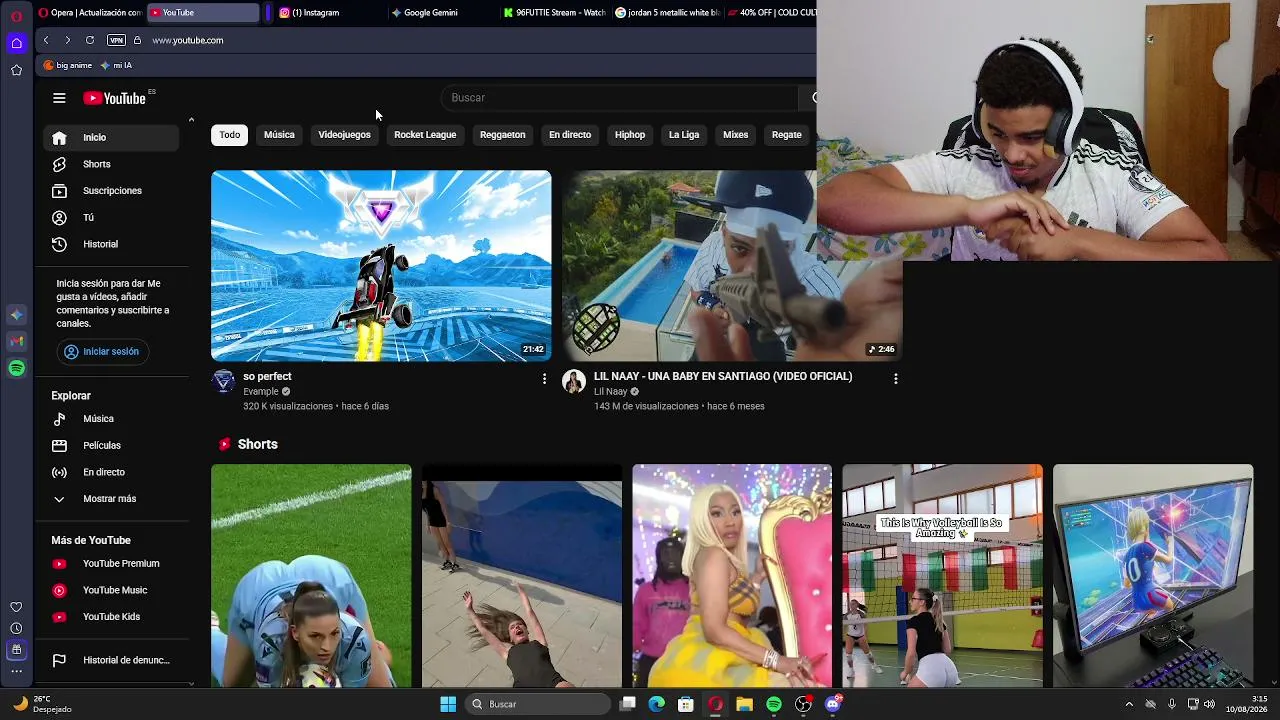
Task: Open YouTube Kids link
Action: pos(110,617)
